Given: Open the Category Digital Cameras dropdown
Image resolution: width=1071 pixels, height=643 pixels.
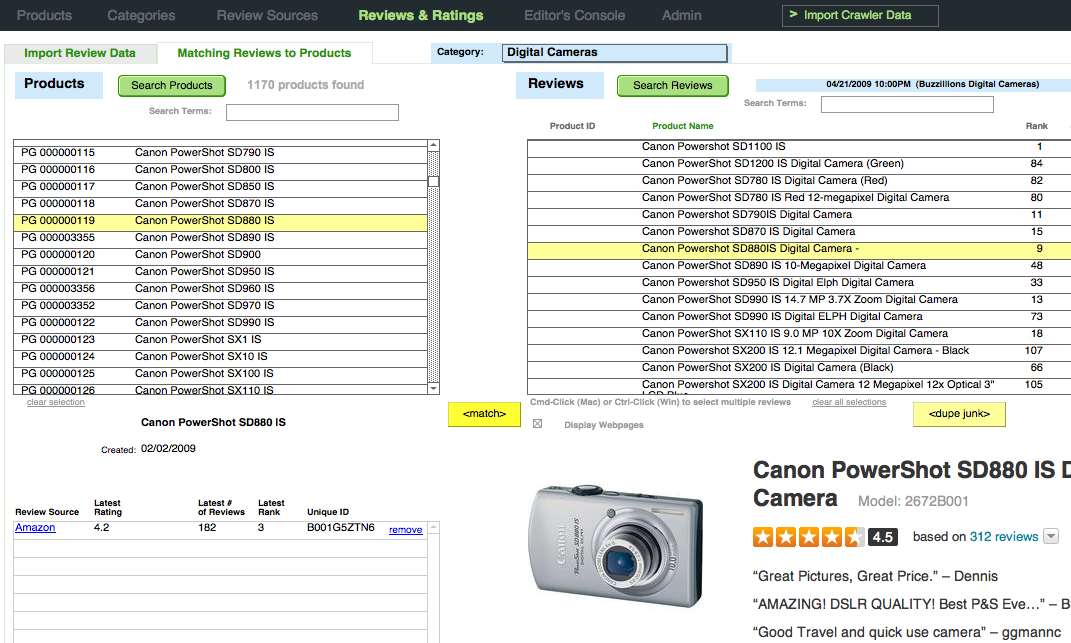Looking at the screenshot, I should click(615, 53).
